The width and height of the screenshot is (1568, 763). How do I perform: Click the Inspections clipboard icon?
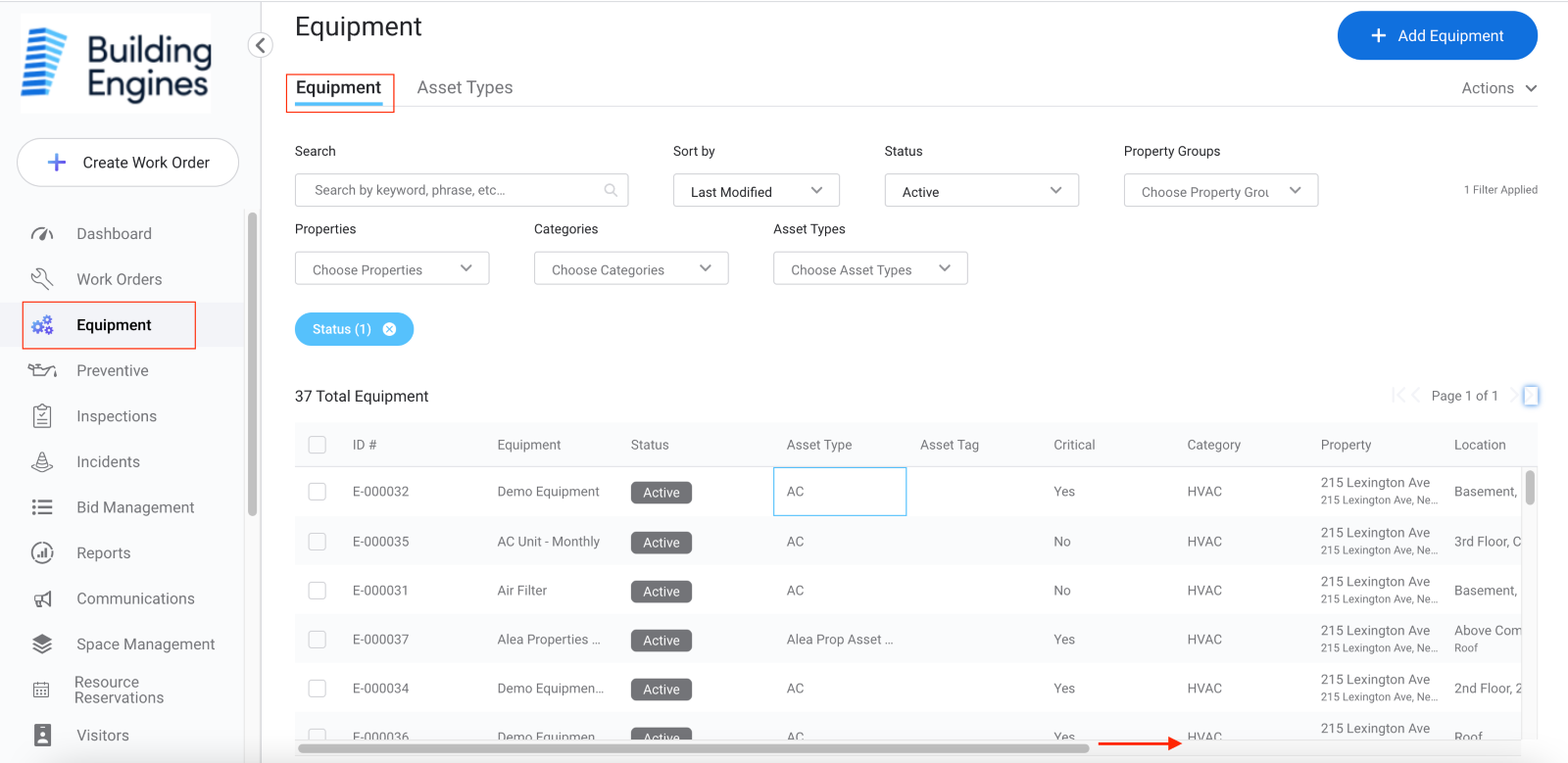click(x=42, y=416)
